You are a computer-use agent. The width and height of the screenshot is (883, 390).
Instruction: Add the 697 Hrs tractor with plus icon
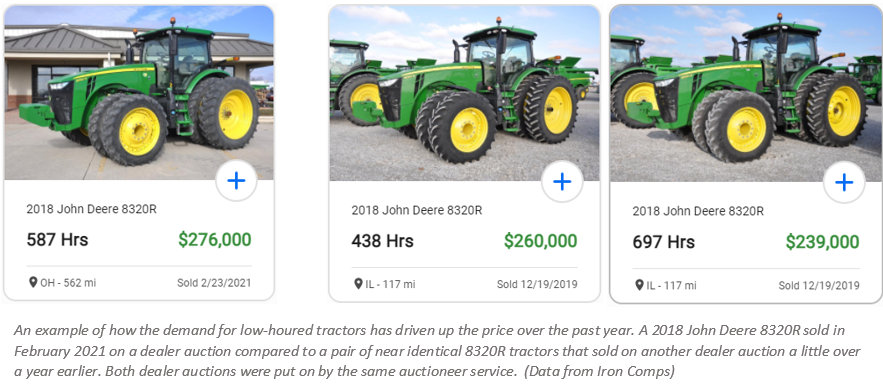click(x=844, y=182)
